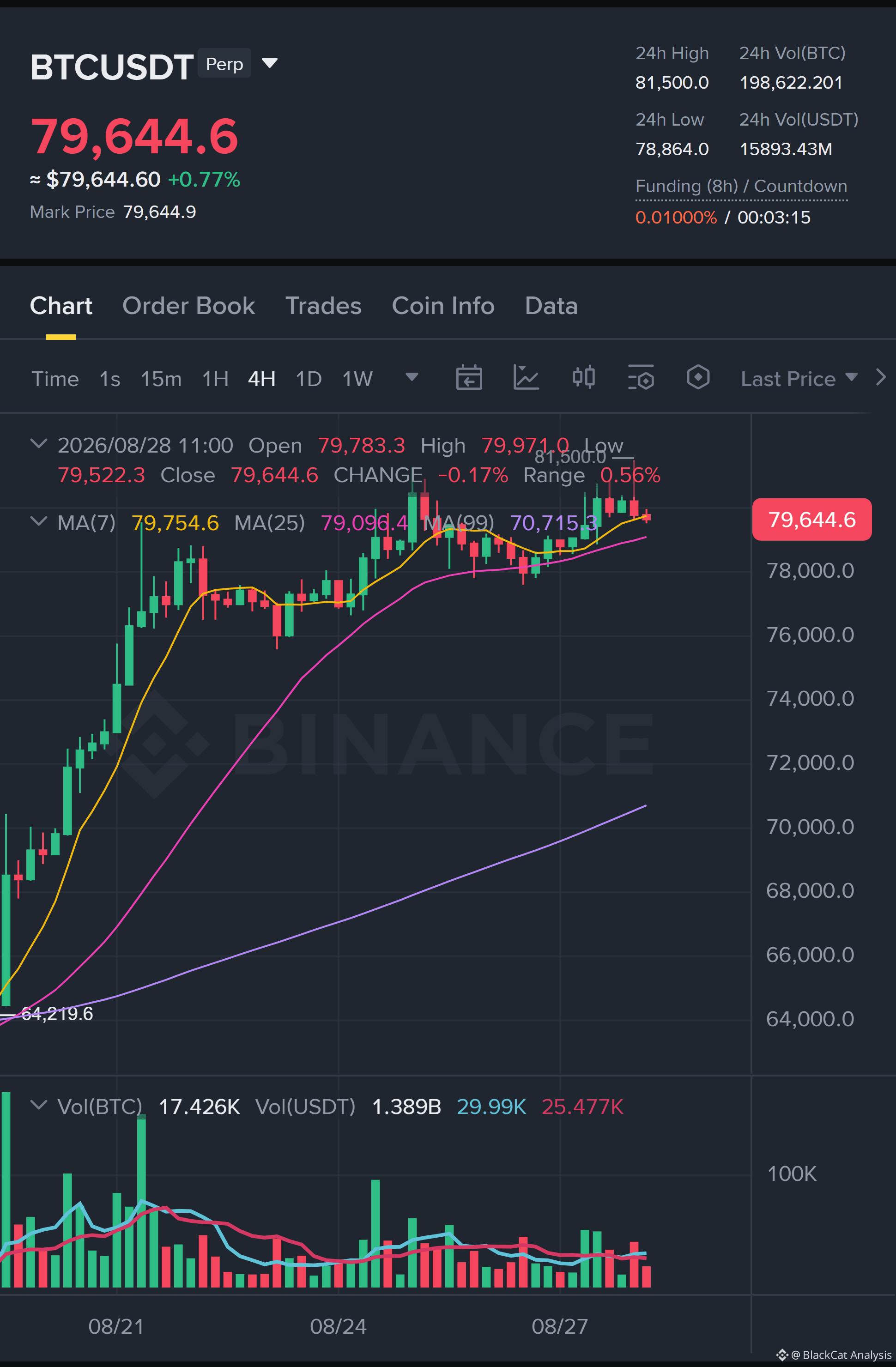The width and height of the screenshot is (896, 1367).
Task: Click the 64,219.6 low price marker
Action: coord(57,1014)
